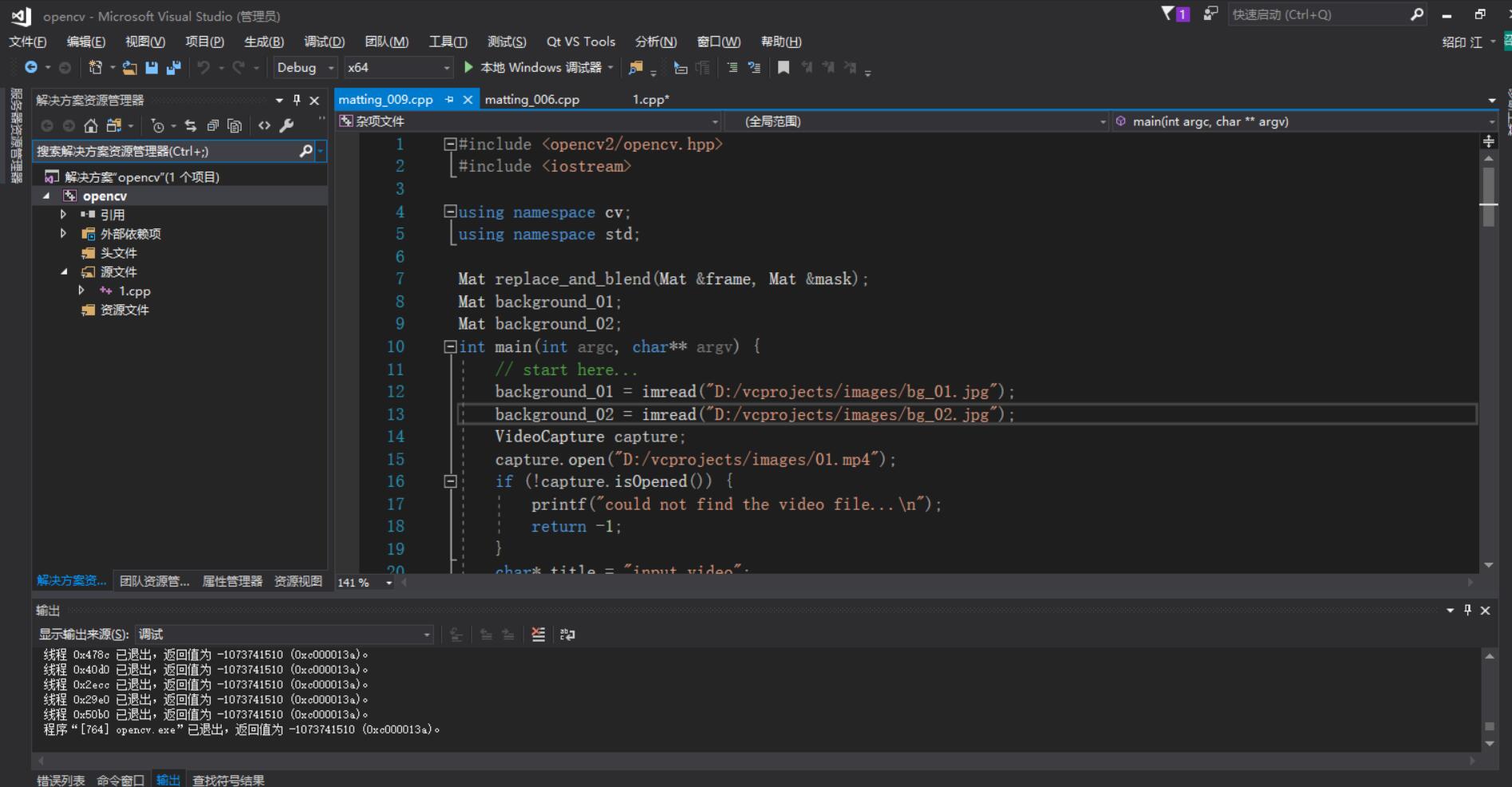Viewport: 1512px width, 787px height.
Task: Select the 头文件 folder in tree
Action: (118, 253)
